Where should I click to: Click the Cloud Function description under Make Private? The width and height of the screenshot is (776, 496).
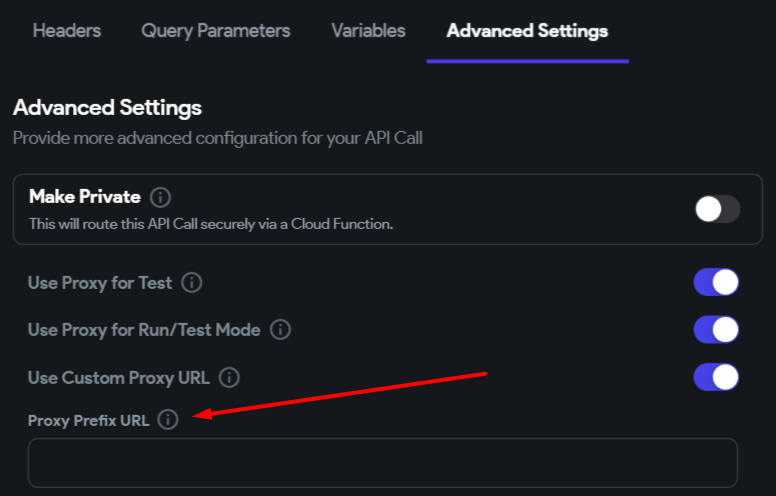[210, 224]
